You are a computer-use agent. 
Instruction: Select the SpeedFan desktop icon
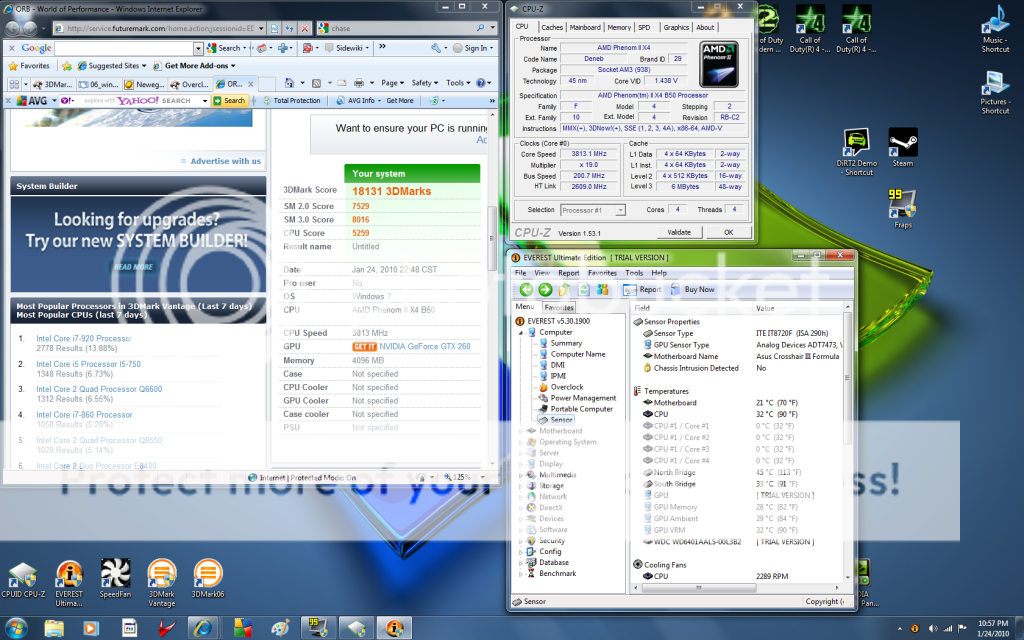116,579
